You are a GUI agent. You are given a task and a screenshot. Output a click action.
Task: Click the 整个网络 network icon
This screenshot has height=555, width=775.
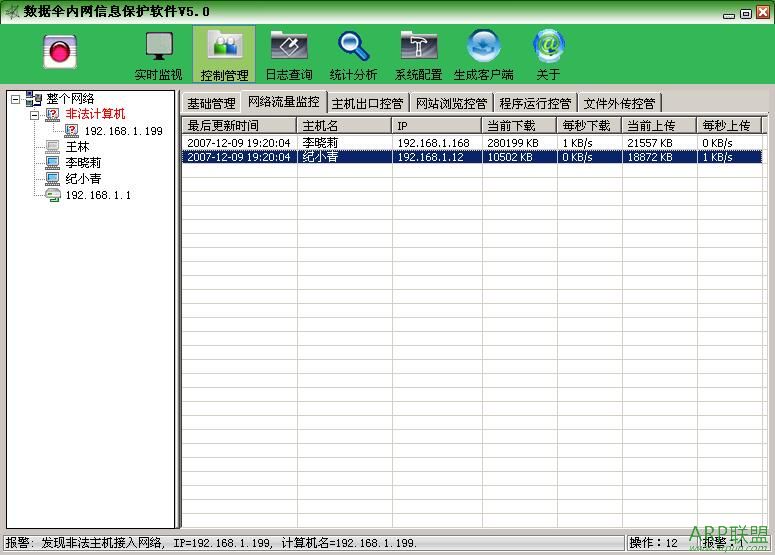(x=34, y=98)
